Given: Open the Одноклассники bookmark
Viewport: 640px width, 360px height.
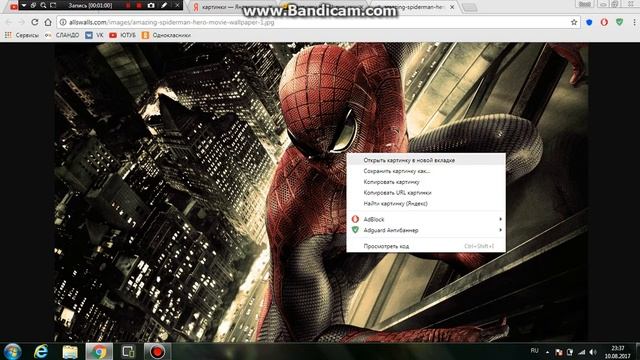Looking at the screenshot, I should tap(166, 35).
